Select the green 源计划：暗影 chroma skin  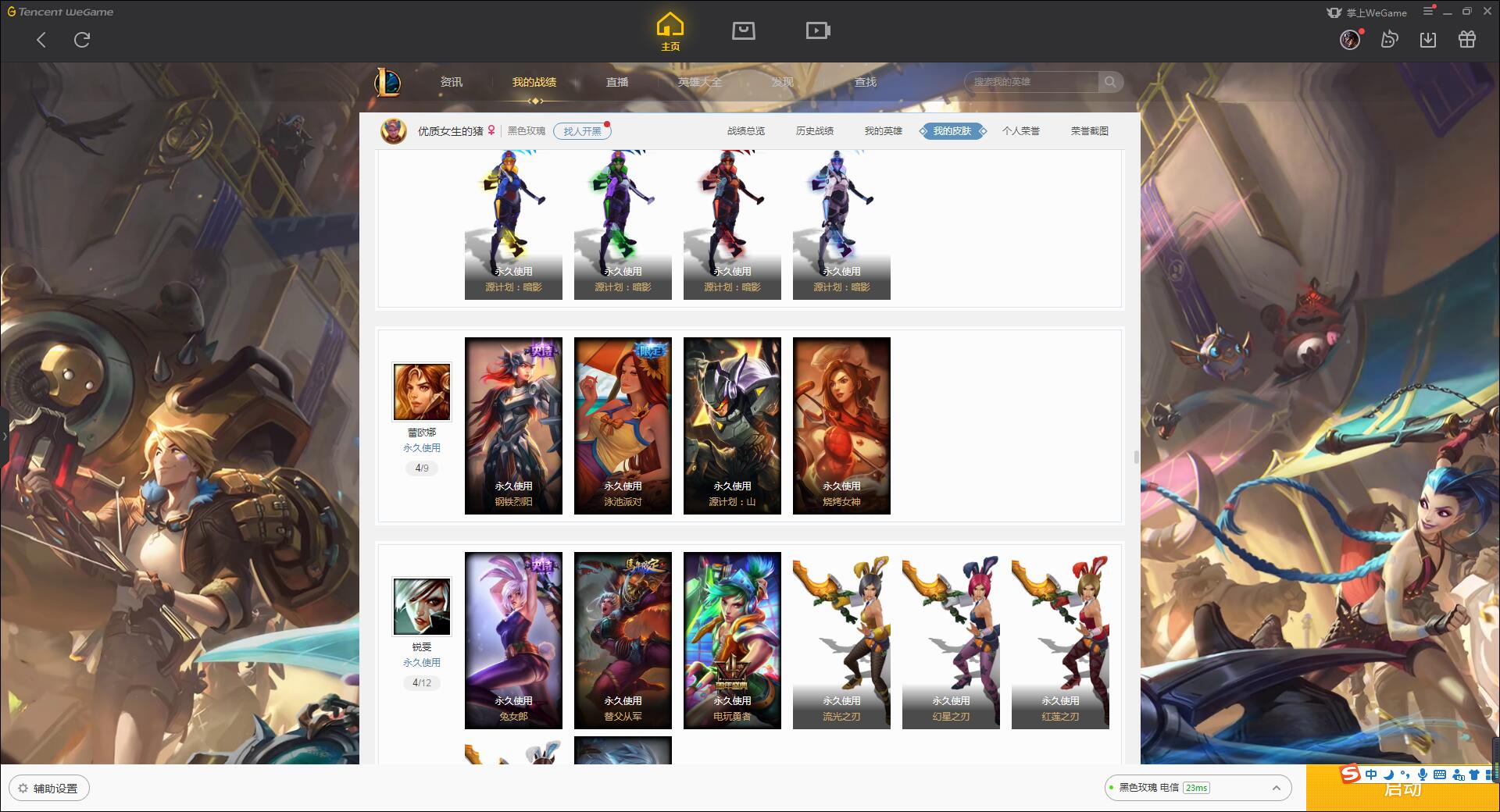pyautogui.click(x=623, y=225)
